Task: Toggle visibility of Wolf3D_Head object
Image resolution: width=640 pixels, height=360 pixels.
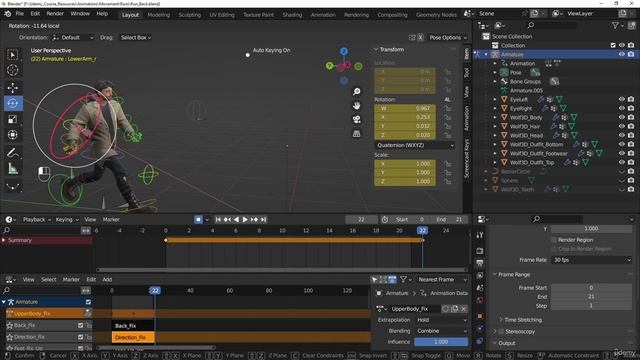Action: (x=621, y=135)
